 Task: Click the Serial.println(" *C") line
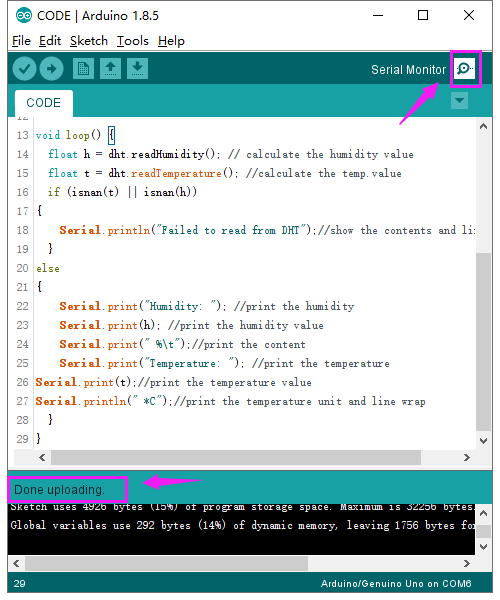tap(230, 401)
